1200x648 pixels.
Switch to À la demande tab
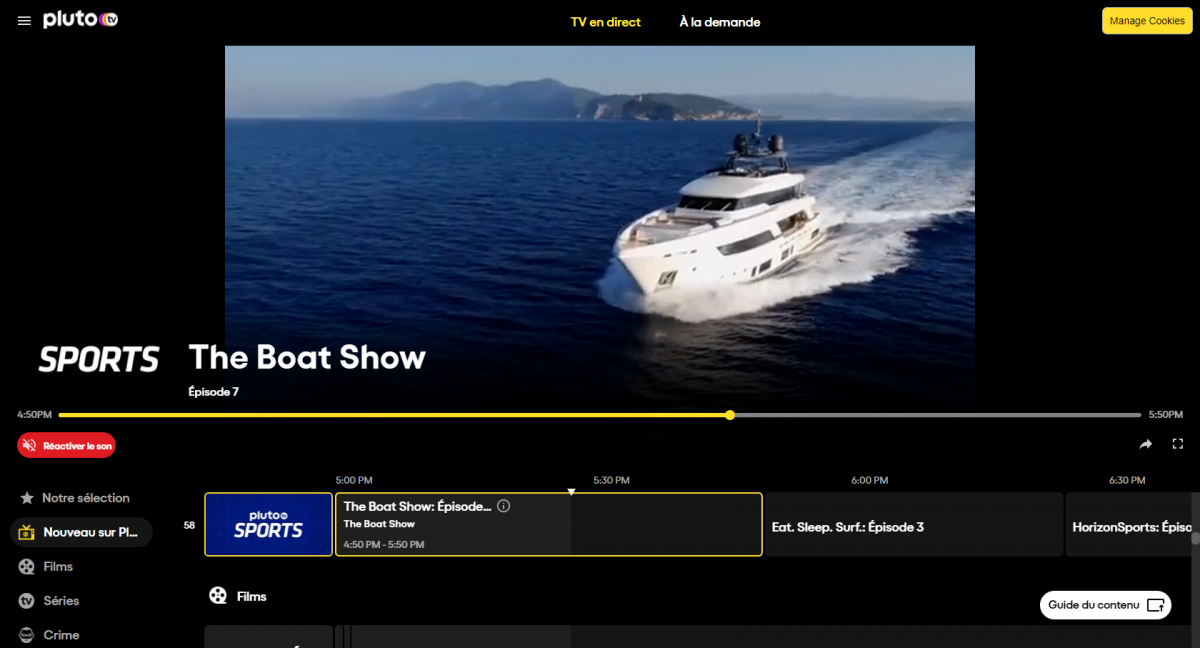(719, 22)
